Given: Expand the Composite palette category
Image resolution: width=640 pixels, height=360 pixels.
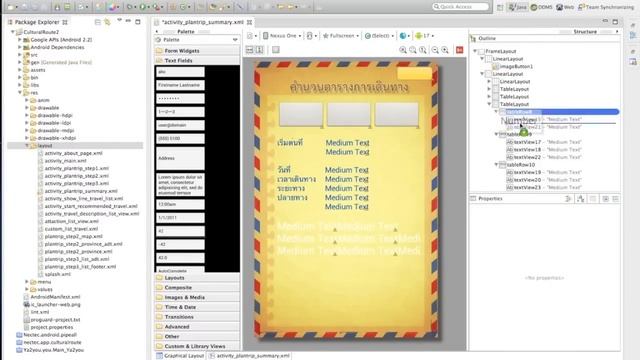Looking at the screenshot, I should pos(198,287).
